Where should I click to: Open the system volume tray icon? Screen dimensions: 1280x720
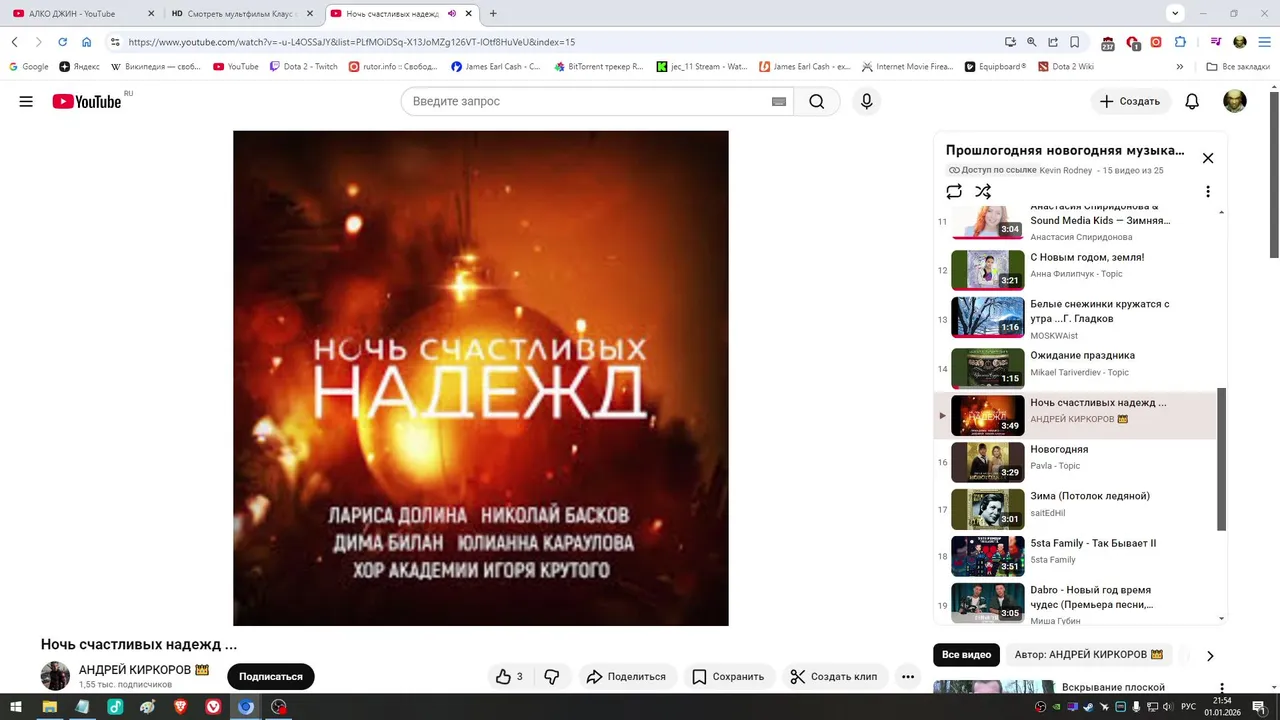1166,707
